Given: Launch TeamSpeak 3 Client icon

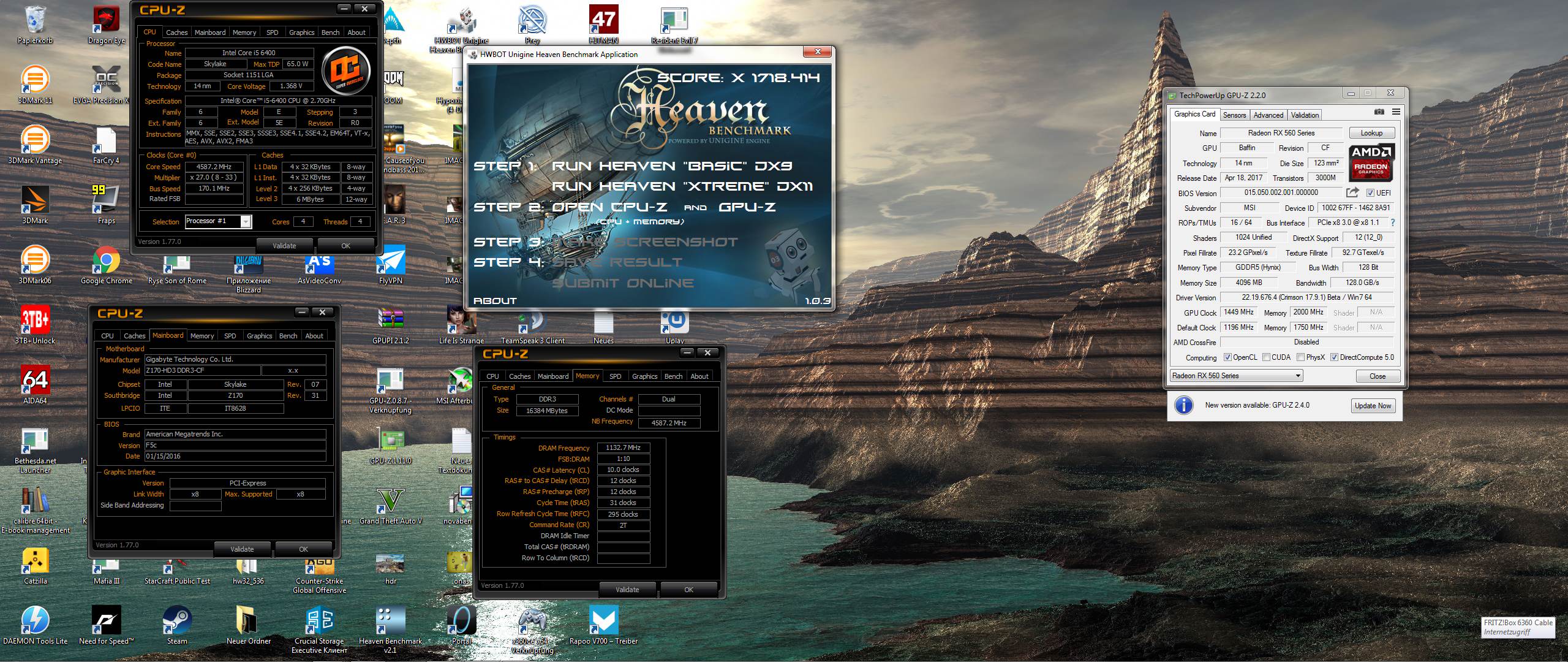Looking at the screenshot, I should click(x=532, y=325).
